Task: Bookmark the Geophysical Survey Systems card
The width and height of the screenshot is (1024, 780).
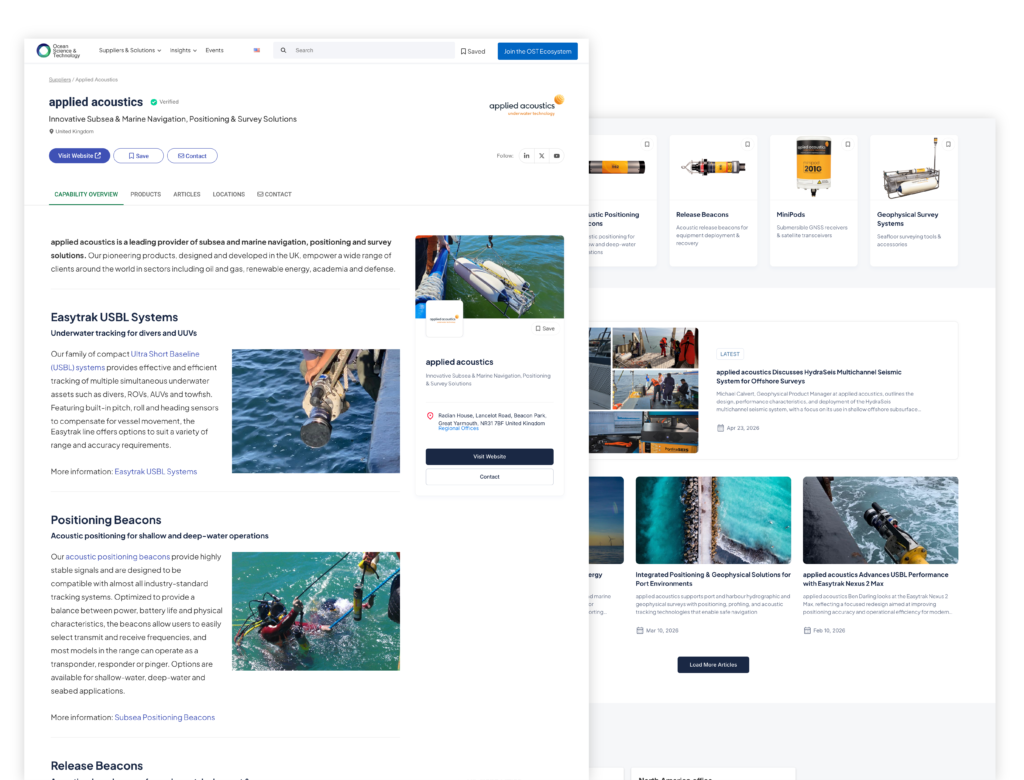Action: [x=948, y=144]
